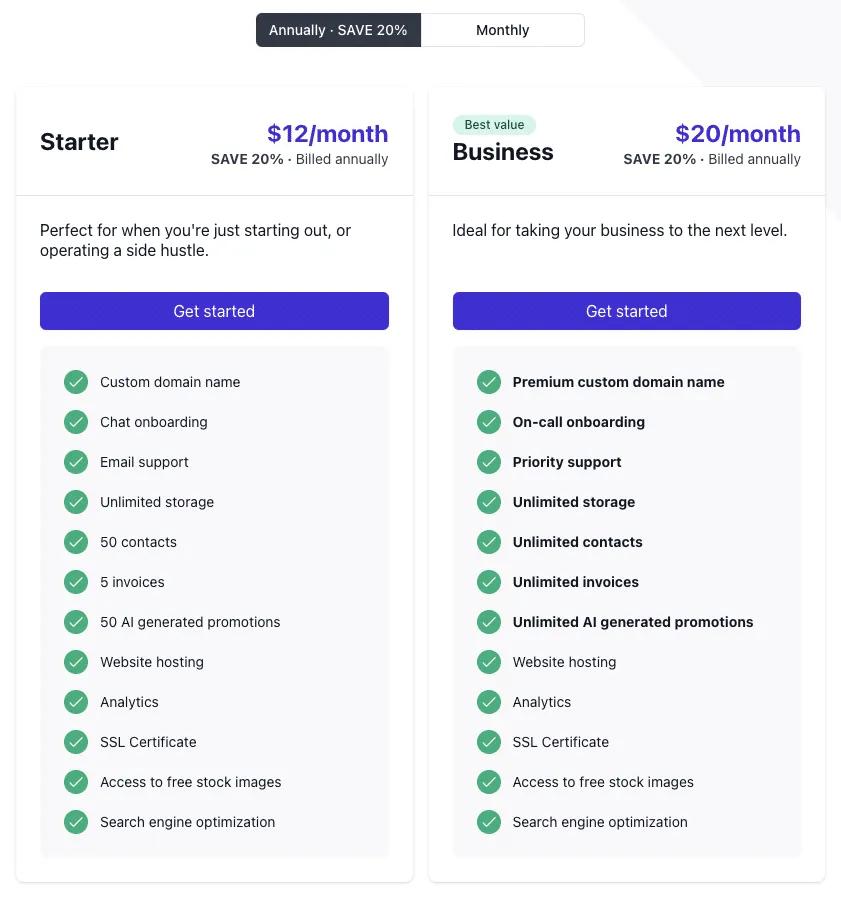Click Get started under Starter plan

point(214,311)
